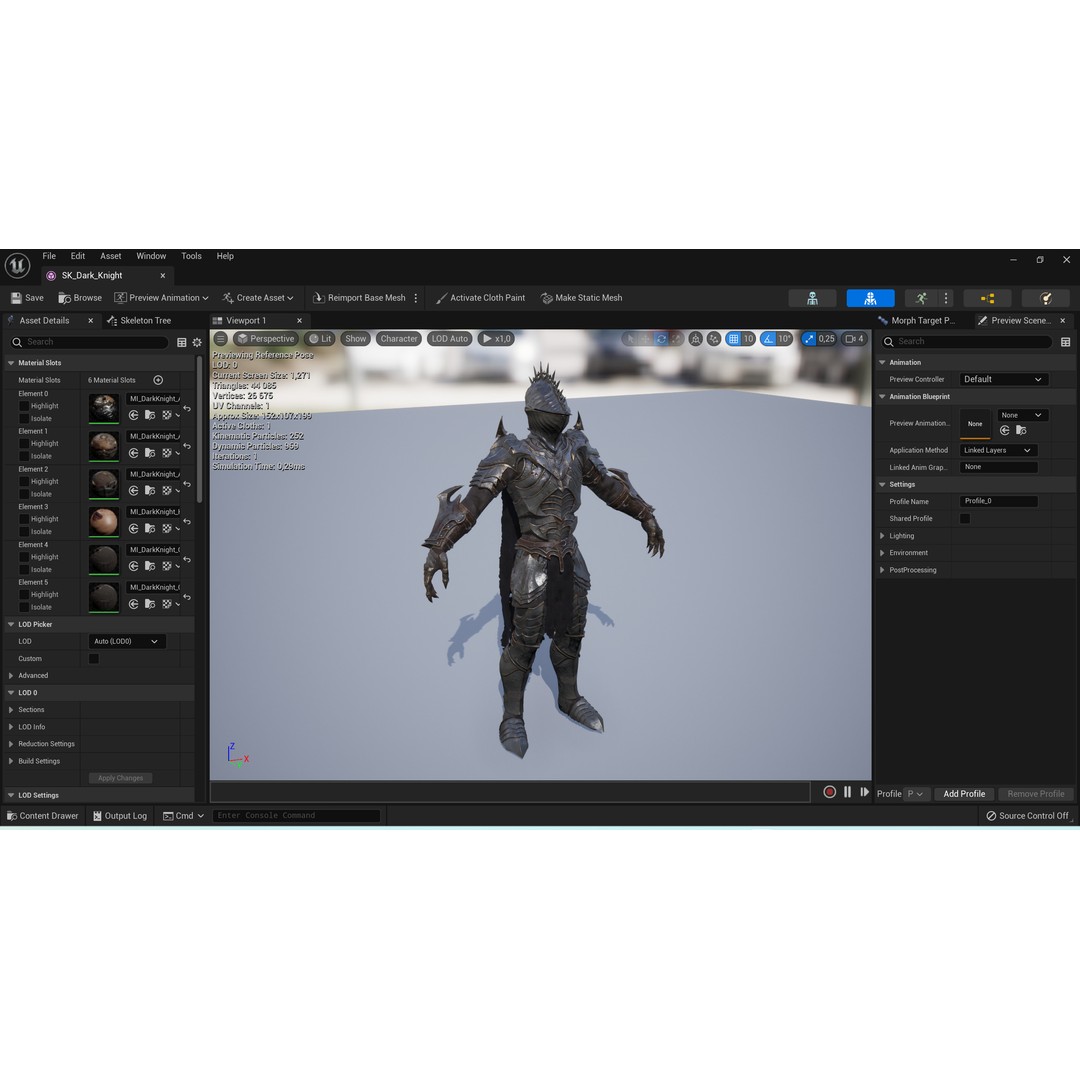The height and width of the screenshot is (1080, 1080).
Task: Enable Isolate for Element 2
Action: click(24, 495)
